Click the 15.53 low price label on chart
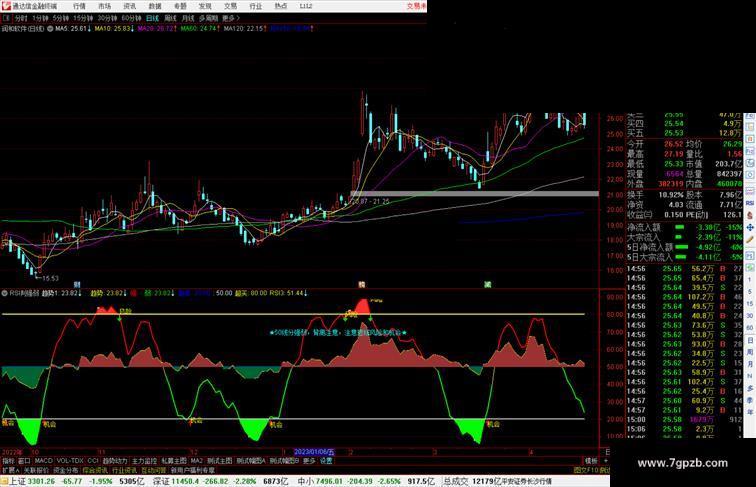Image resolution: width=756 pixels, height=487 pixels. (x=51, y=278)
